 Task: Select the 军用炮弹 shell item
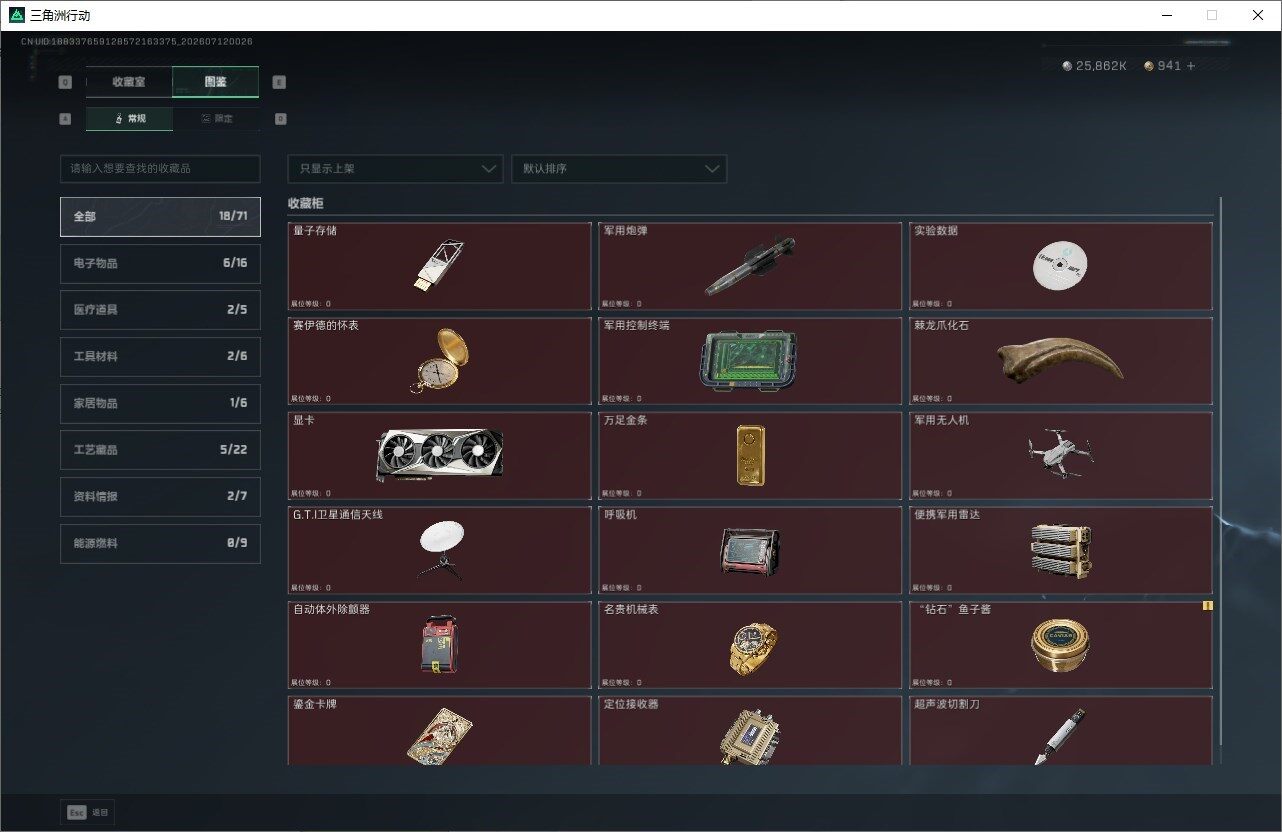tap(750, 266)
